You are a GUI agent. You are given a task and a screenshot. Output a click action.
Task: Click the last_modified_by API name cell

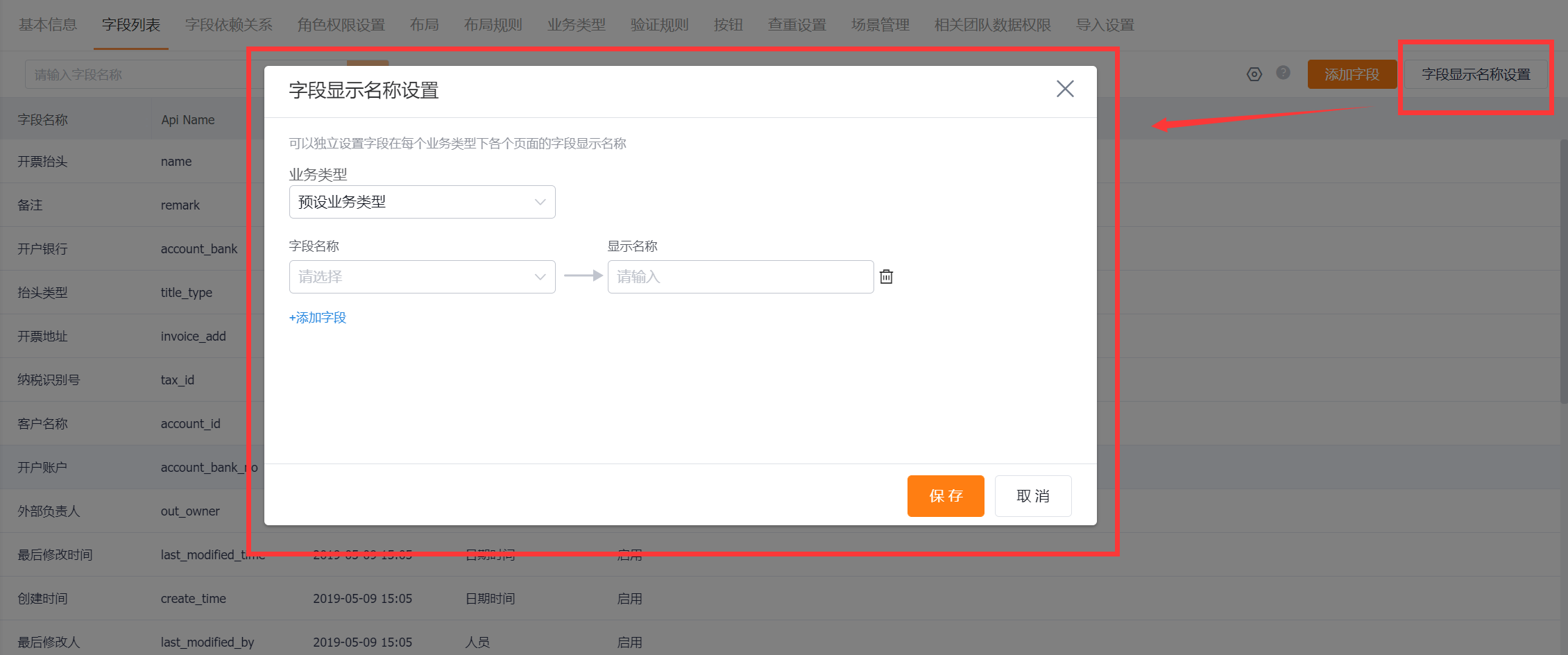(x=207, y=643)
